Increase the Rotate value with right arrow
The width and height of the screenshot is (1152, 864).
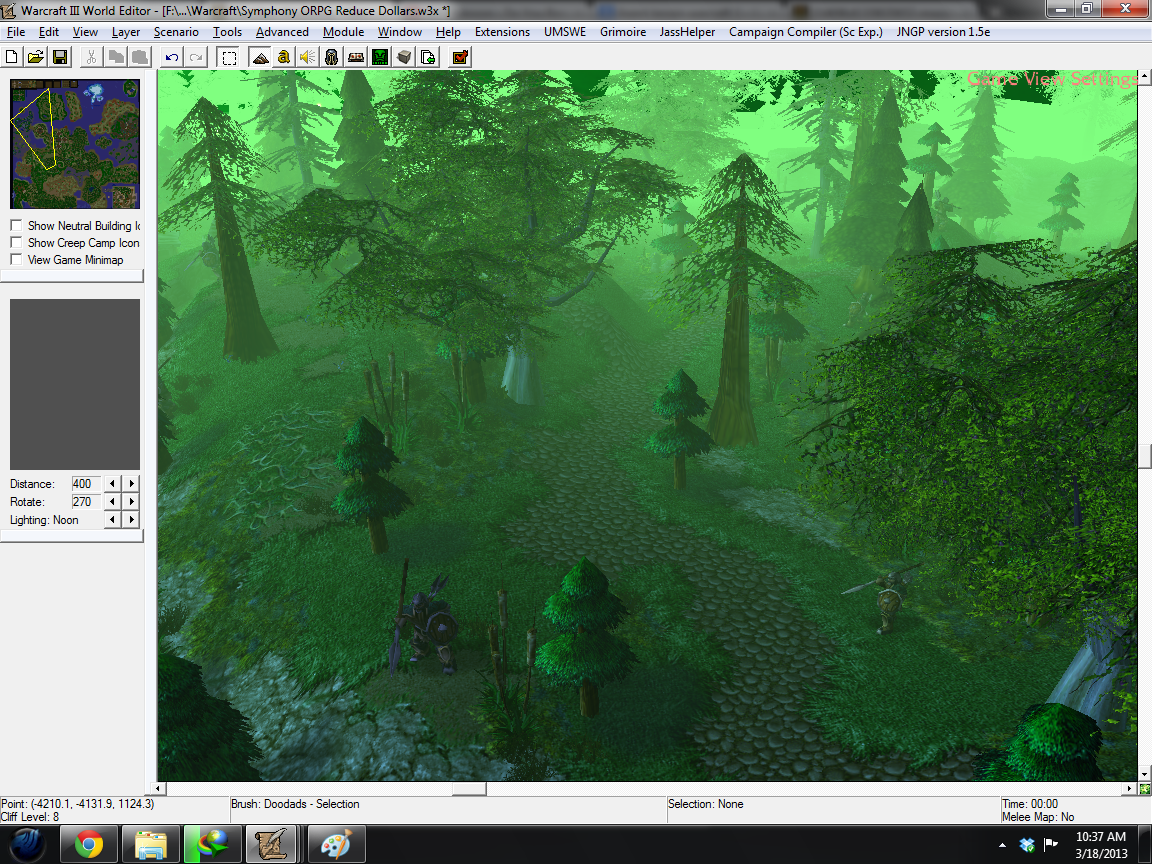132,502
